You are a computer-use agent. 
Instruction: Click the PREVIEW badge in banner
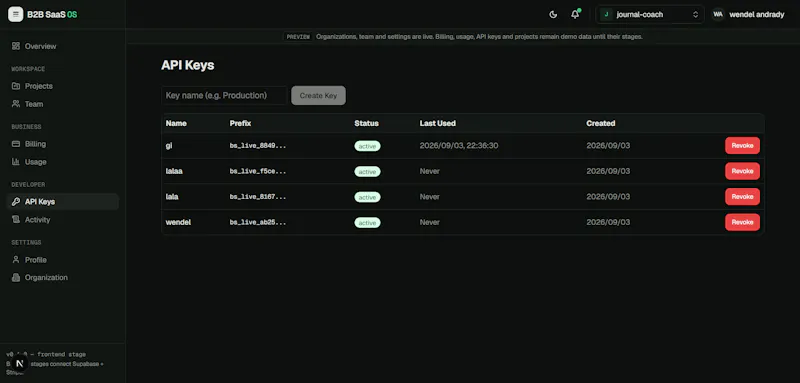pos(298,37)
